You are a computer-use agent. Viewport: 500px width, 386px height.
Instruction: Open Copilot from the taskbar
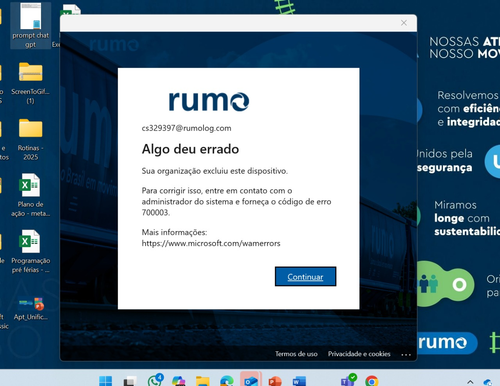(x=178, y=381)
